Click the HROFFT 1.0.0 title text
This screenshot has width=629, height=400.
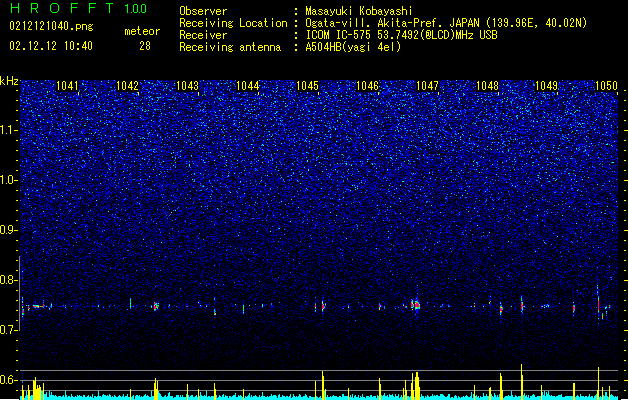(x=78, y=8)
